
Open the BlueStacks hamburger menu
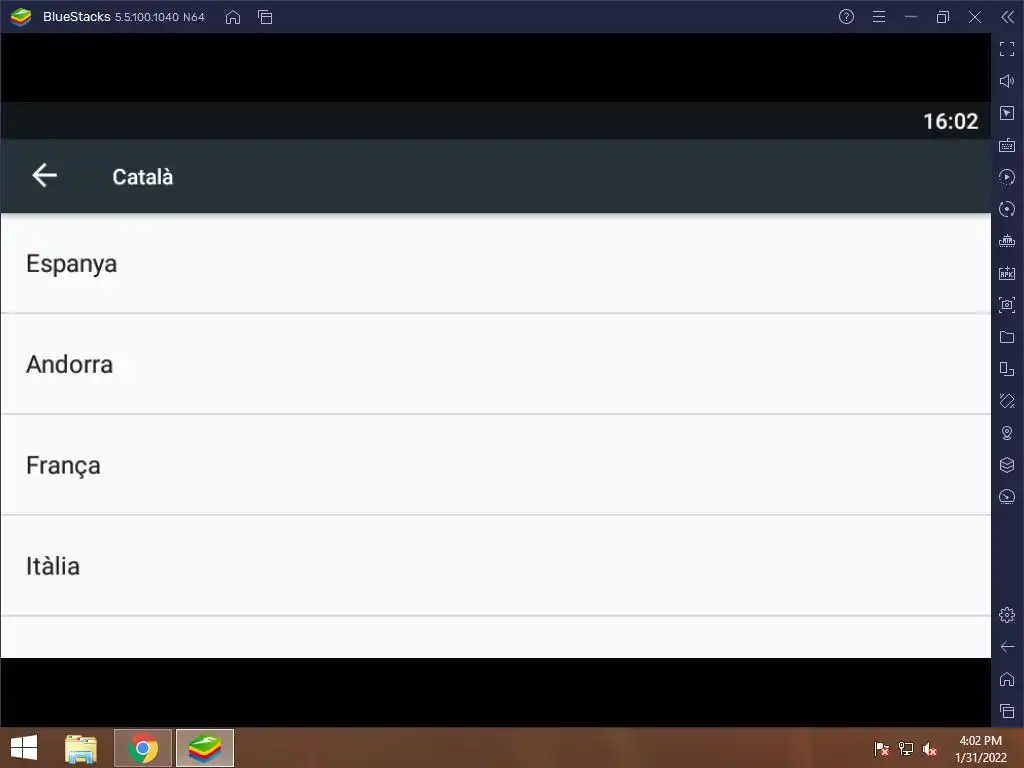[879, 17]
